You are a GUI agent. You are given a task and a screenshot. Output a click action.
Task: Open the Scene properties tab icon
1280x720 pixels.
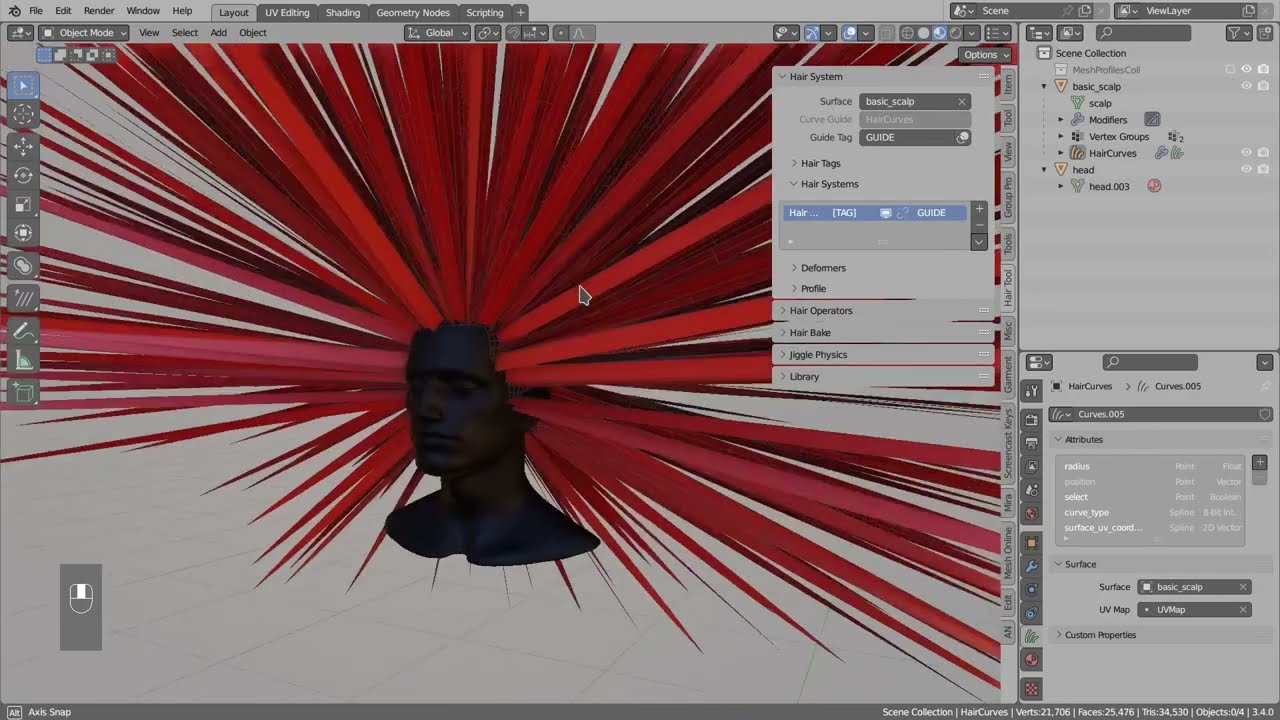pyautogui.click(x=1031, y=489)
